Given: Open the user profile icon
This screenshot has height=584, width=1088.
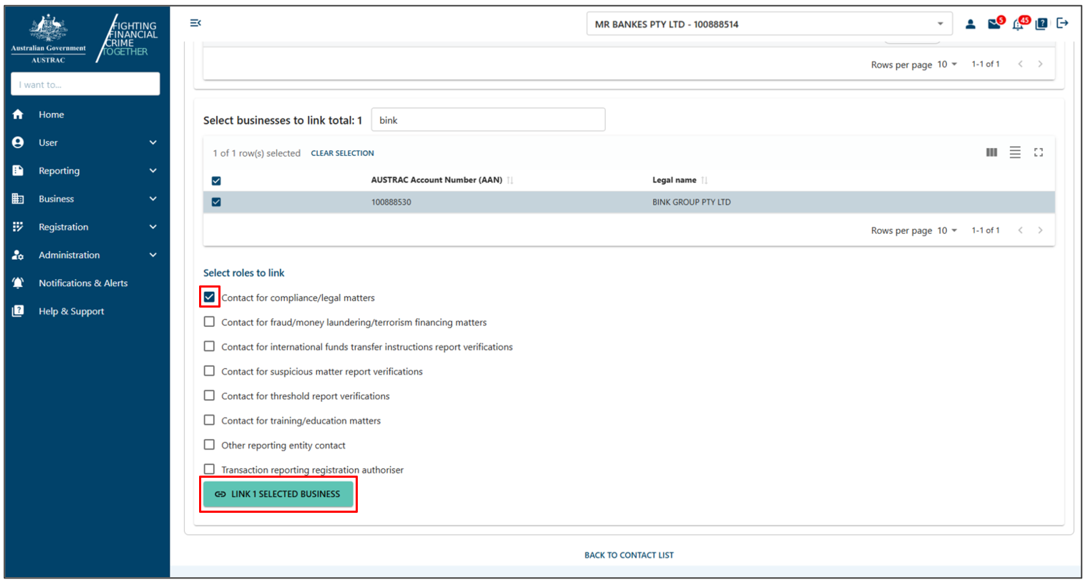Looking at the screenshot, I should pos(970,23).
